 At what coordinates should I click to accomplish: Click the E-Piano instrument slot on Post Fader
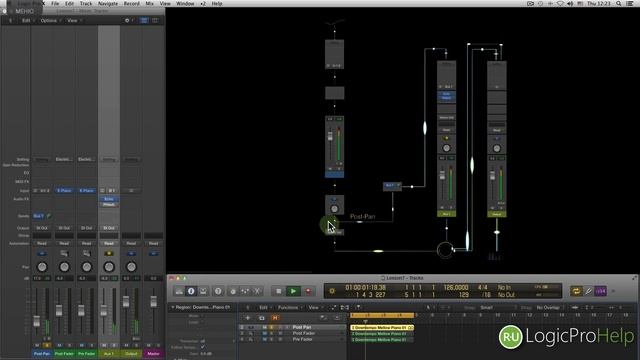(64, 191)
